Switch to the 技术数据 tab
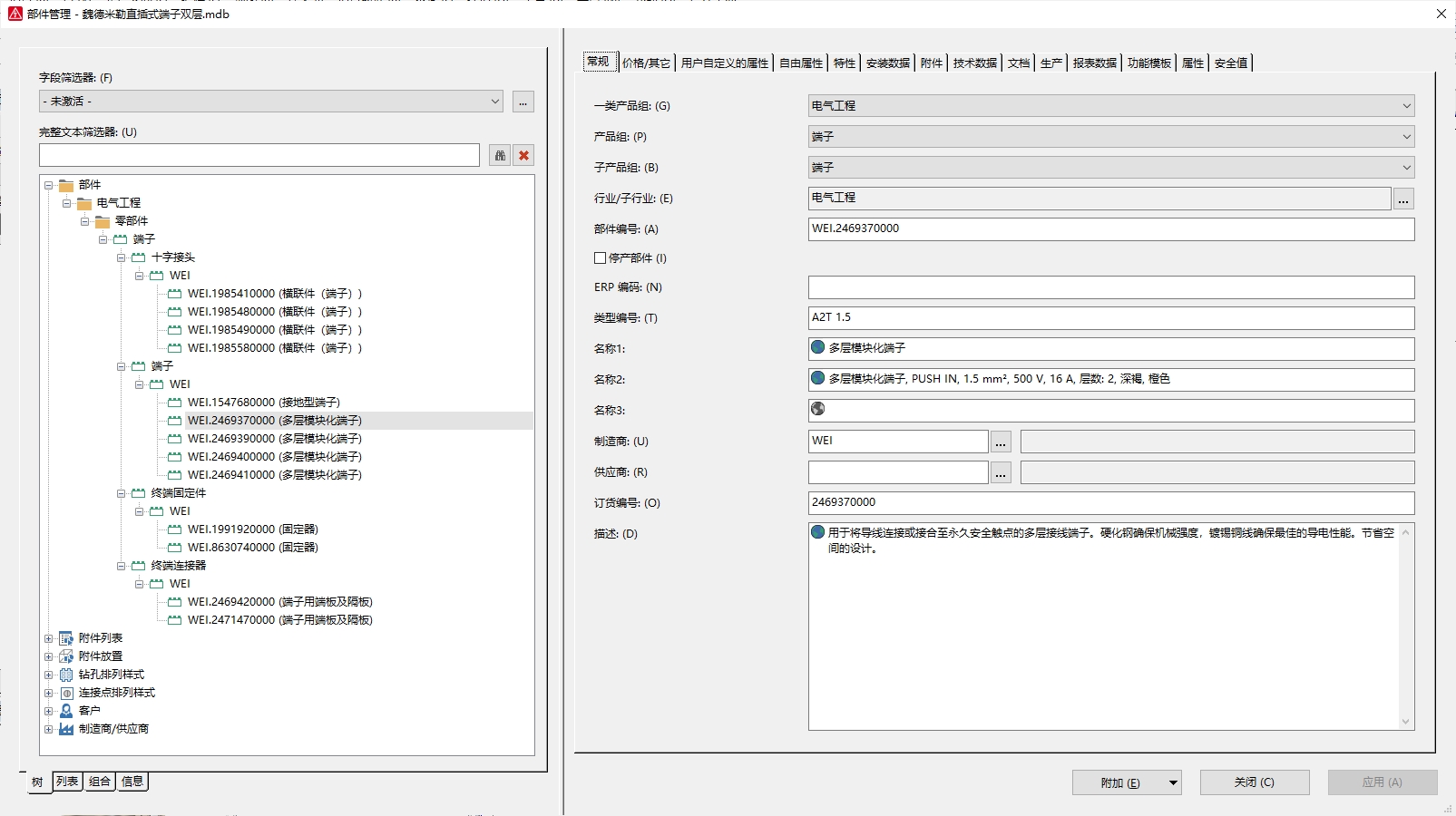The width and height of the screenshot is (1456, 816). [x=974, y=63]
